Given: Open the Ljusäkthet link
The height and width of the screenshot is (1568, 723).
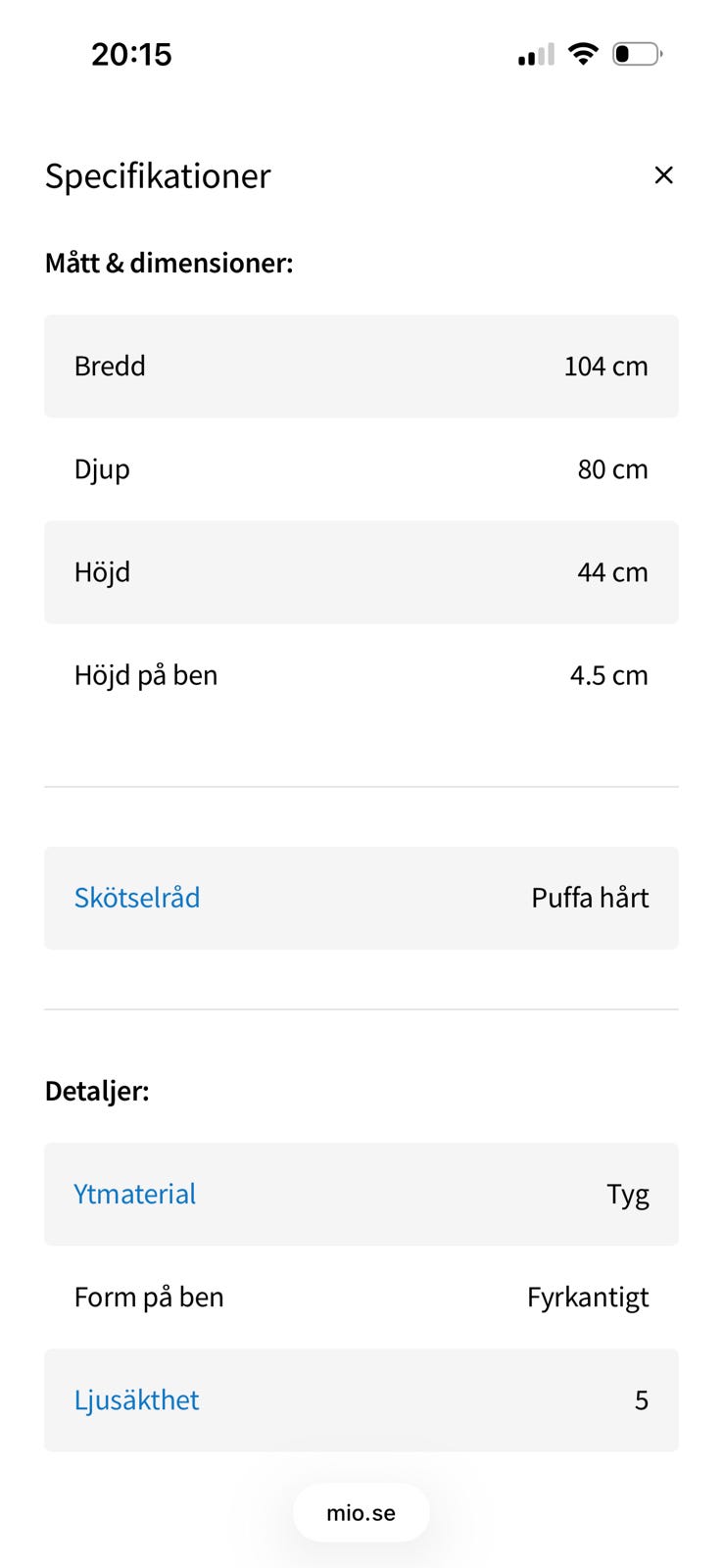Looking at the screenshot, I should pos(136,1399).
